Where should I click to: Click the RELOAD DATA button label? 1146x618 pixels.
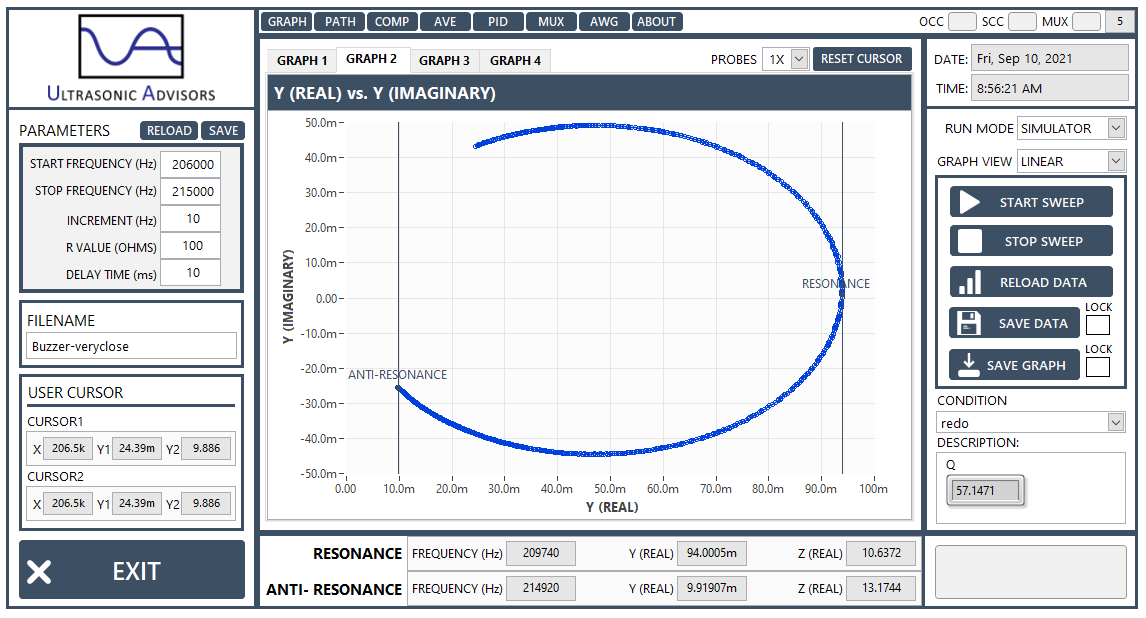click(x=1043, y=283)
